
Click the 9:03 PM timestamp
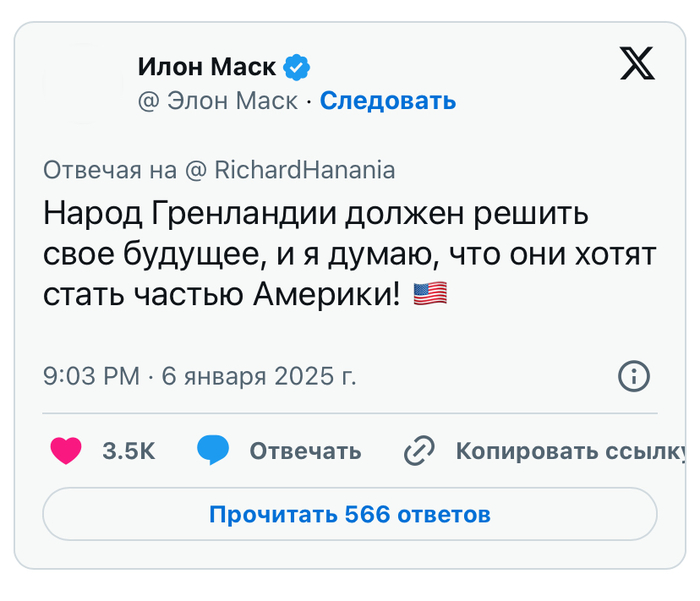(x=91, y=377)
